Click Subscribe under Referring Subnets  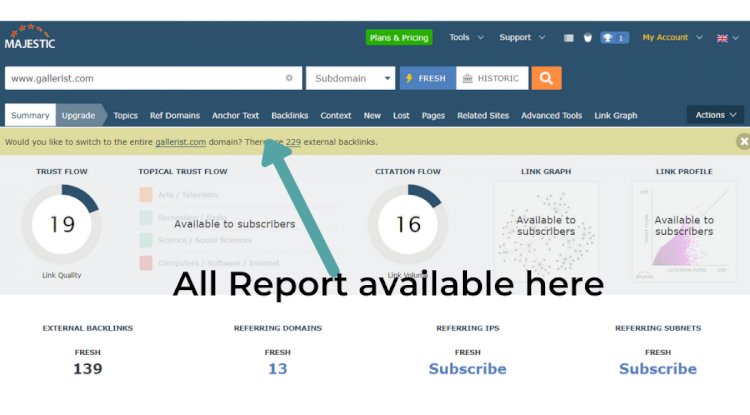pyautogui.click(x=658, y=369)
